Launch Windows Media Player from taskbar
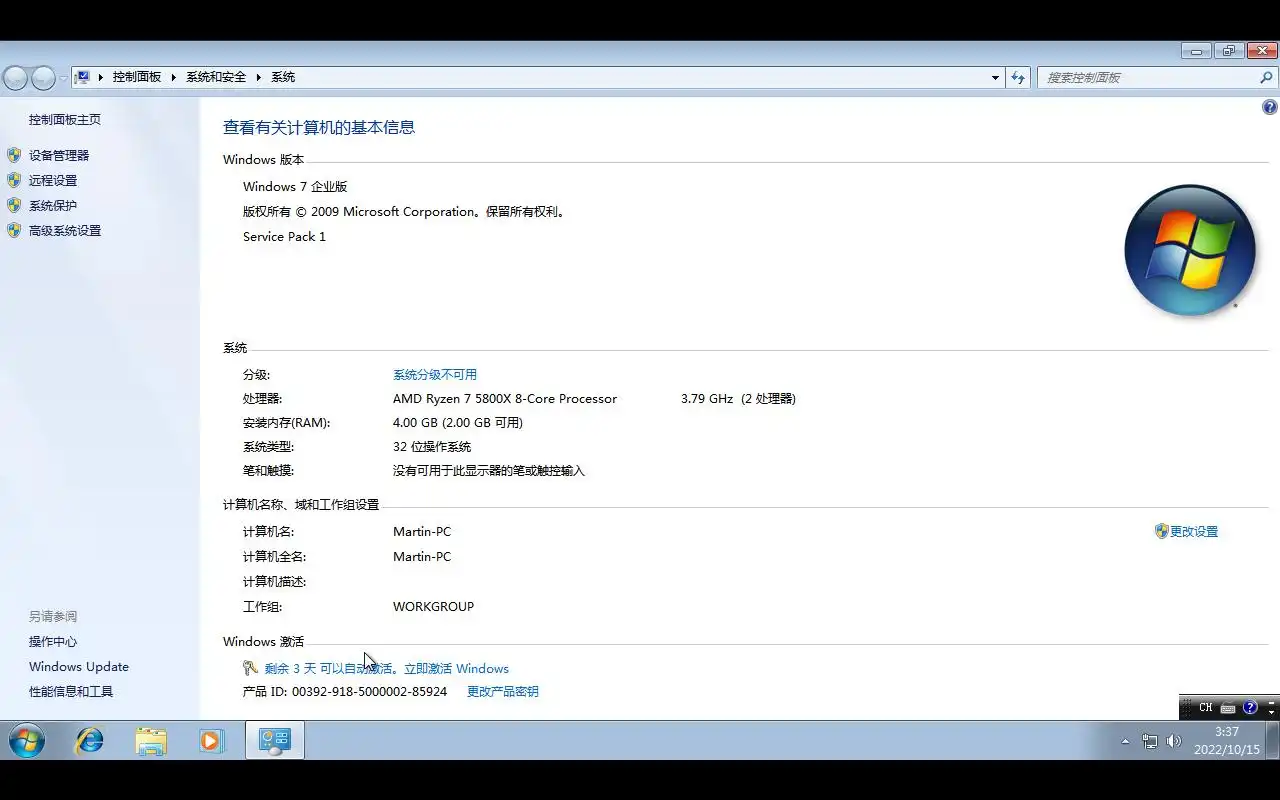The height and width of the screenshot is (800, 1280). coord(211,741)
